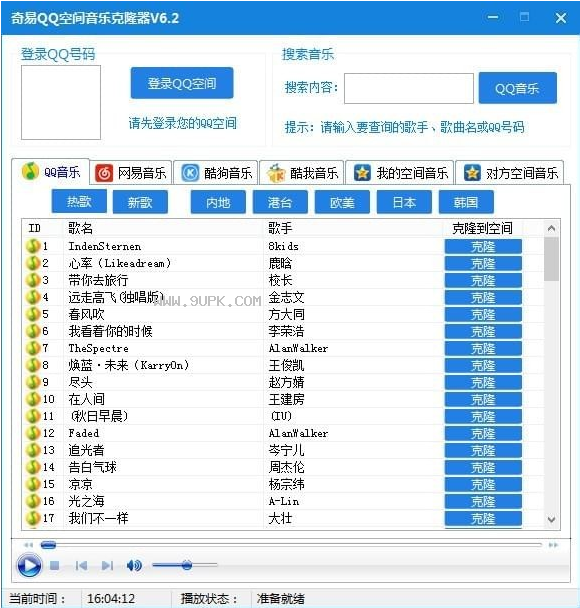Viewport: 580px width, 608px height.
Task: Clone 心率 by 鹿晗
Action: (x=483, y=264)
